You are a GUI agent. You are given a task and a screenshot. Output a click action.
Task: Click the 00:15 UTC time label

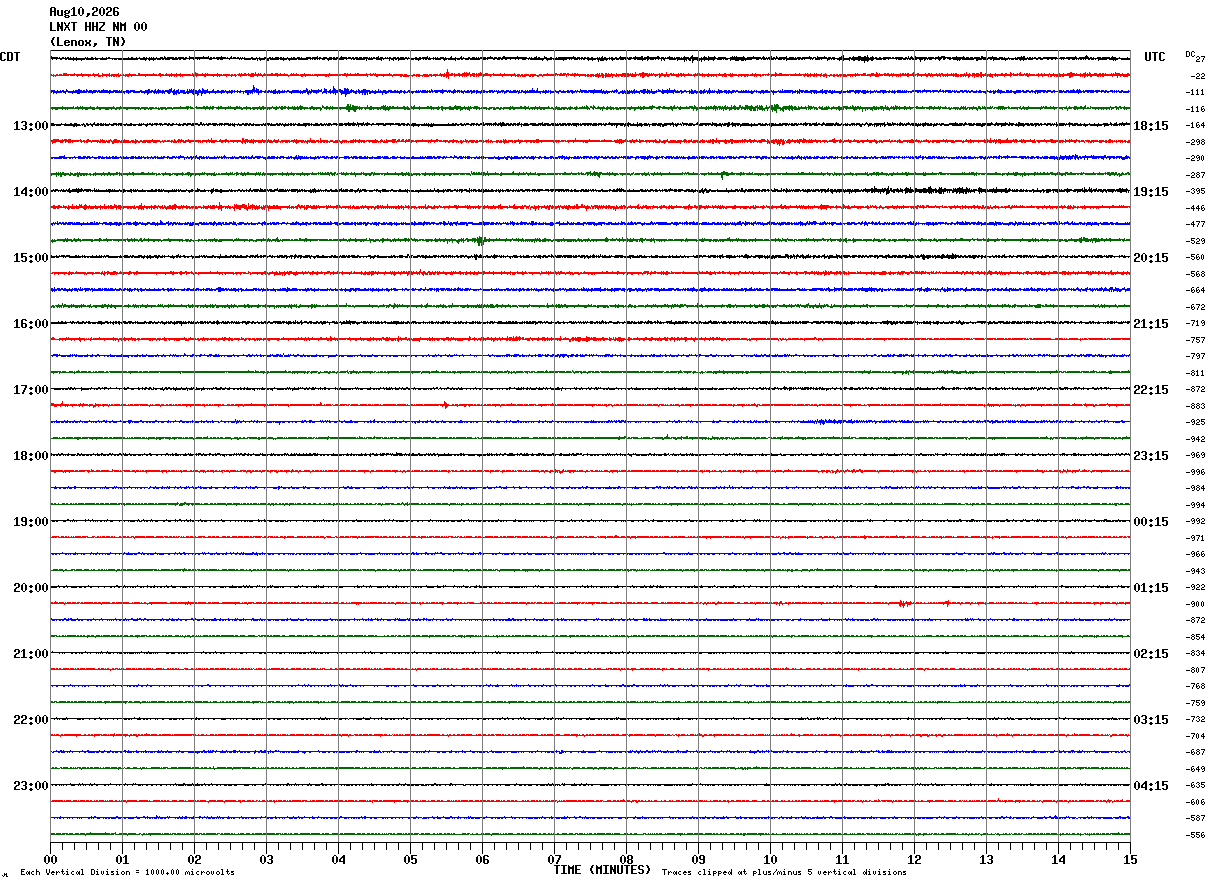pyautogui.click(x=1151, y=522)
